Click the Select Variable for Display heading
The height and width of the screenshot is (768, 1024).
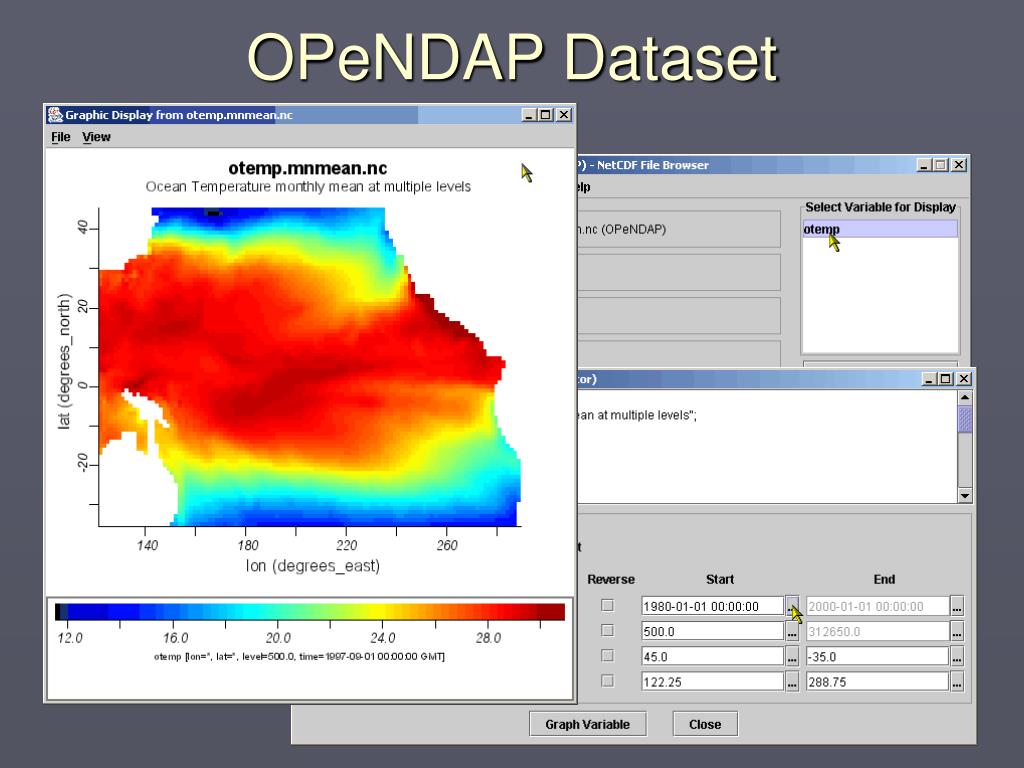(x=880, y=207)
